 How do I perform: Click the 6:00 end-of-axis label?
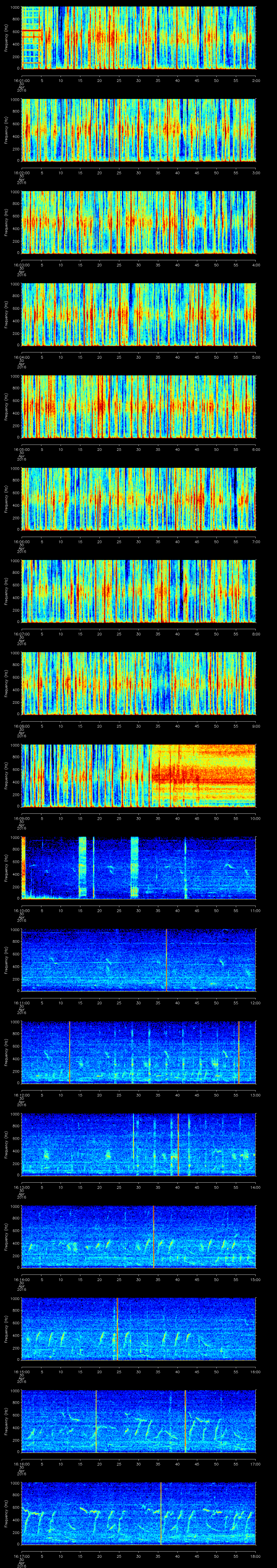tap(256, 449)
